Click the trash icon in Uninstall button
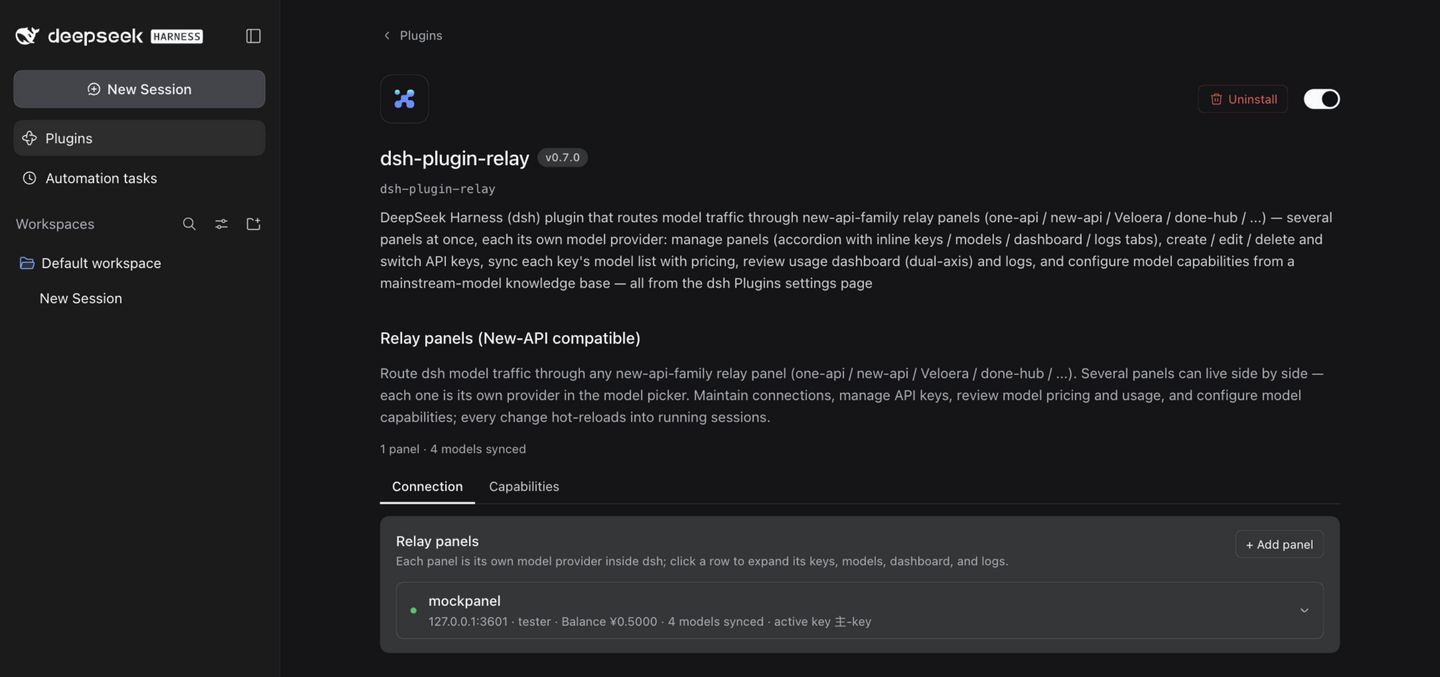Viewport: 1440px width, 677px height. (1216, 99)
